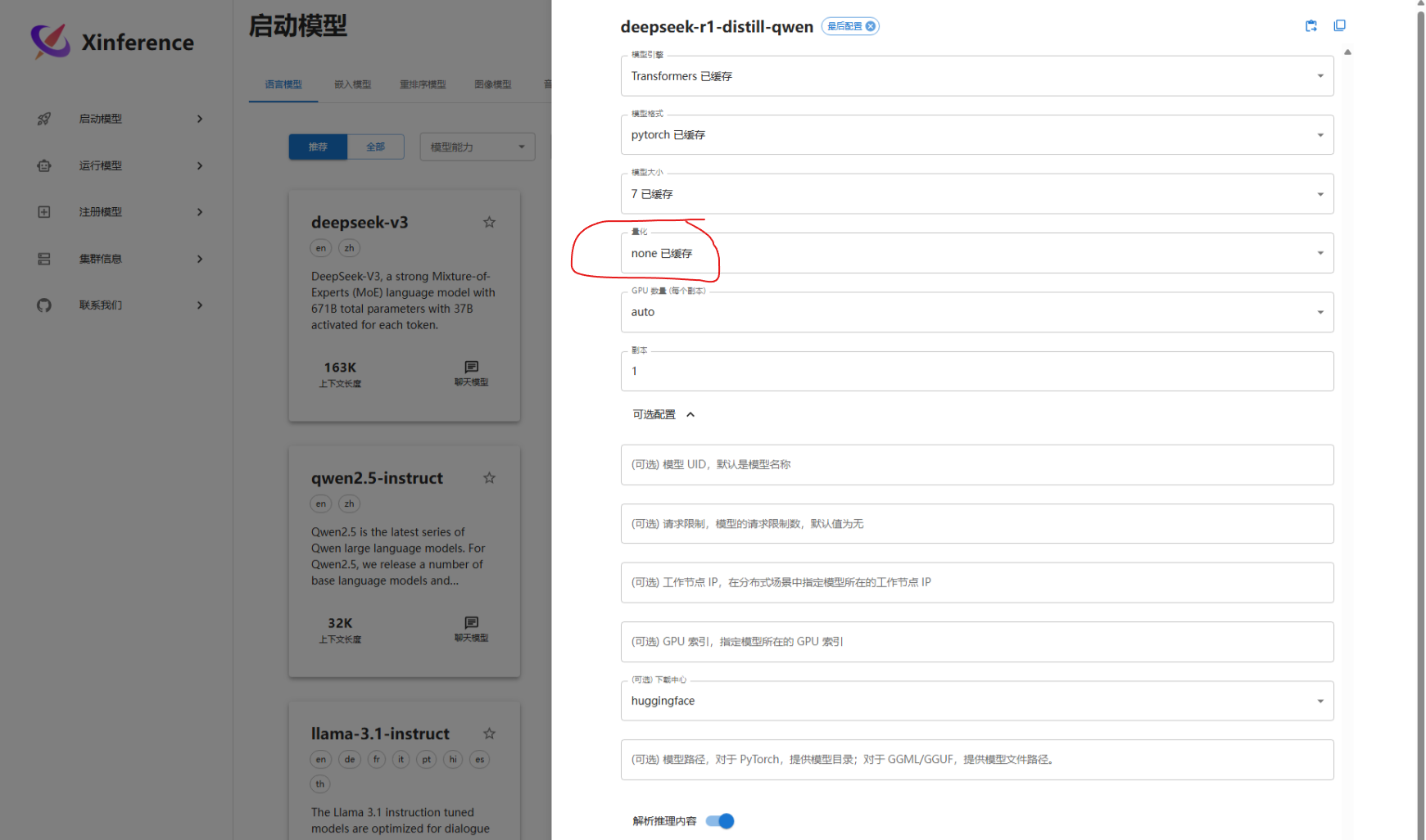
Task: Click the 请求限制 optional input field
Action: tap(977, 524)
